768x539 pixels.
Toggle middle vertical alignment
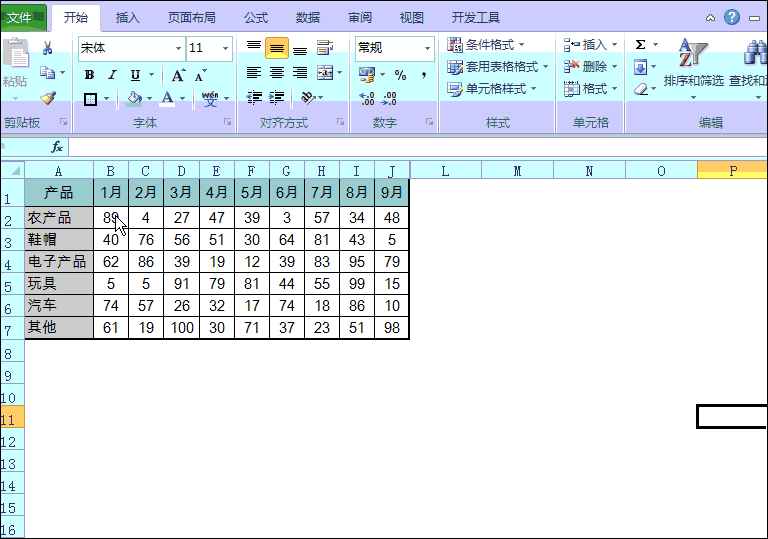click(277, 48)
